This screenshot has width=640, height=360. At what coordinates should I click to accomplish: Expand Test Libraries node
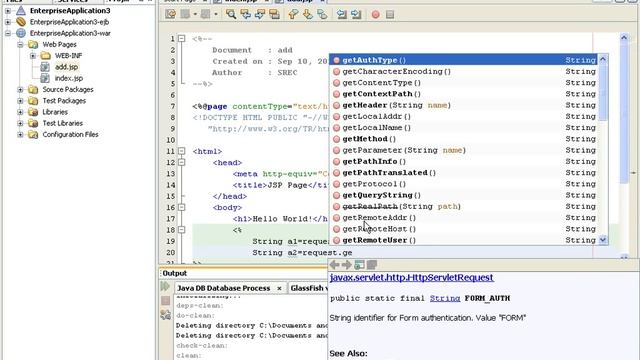pyautogui.click(x=20, y=123)
